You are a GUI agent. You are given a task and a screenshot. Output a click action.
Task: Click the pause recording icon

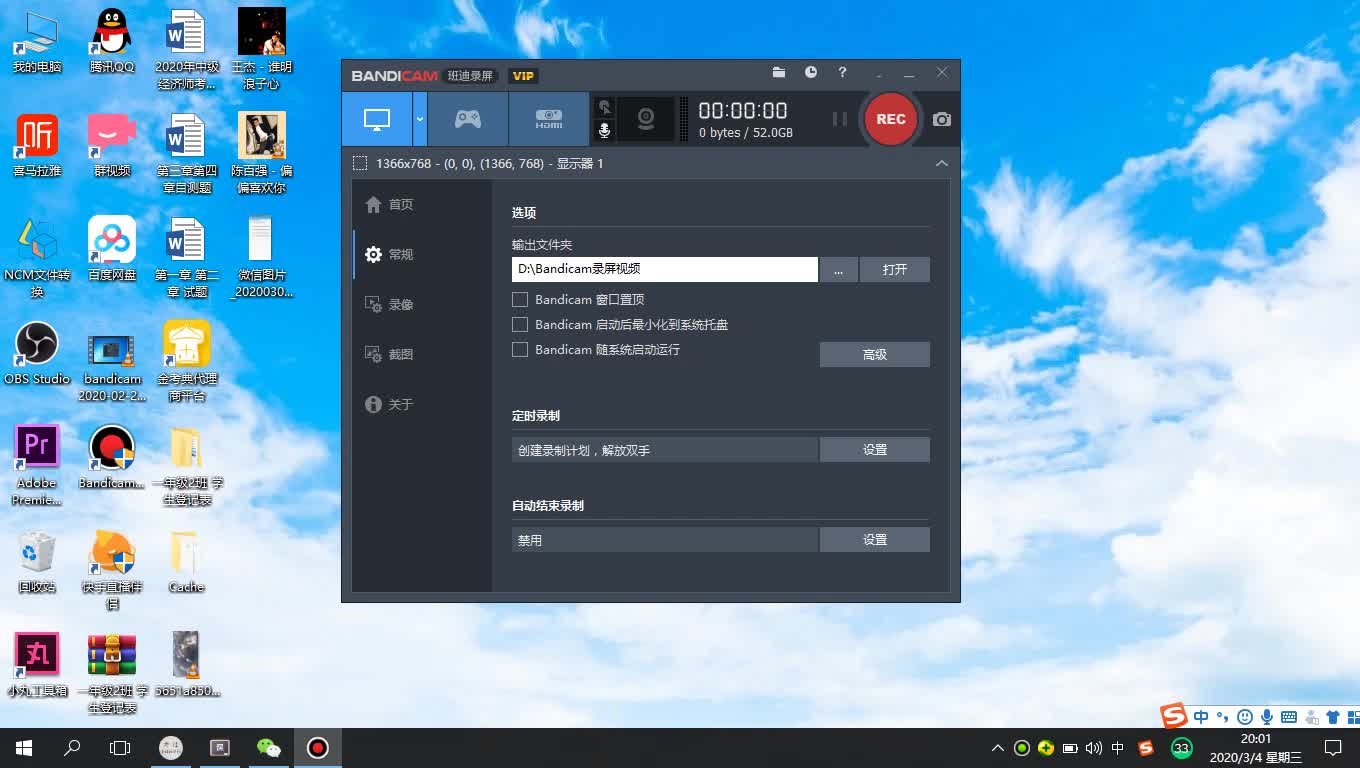tap(840, 119)
